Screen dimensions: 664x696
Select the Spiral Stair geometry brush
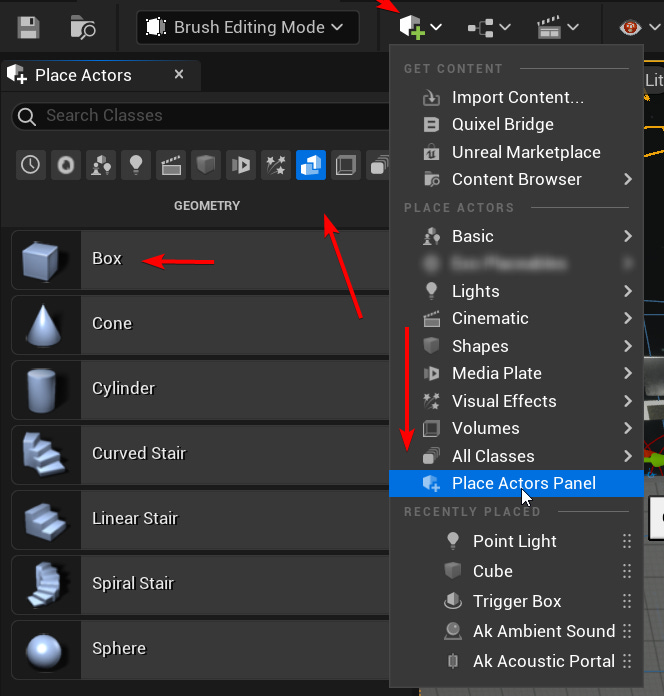pyautogui.click(x=200, y=584)
